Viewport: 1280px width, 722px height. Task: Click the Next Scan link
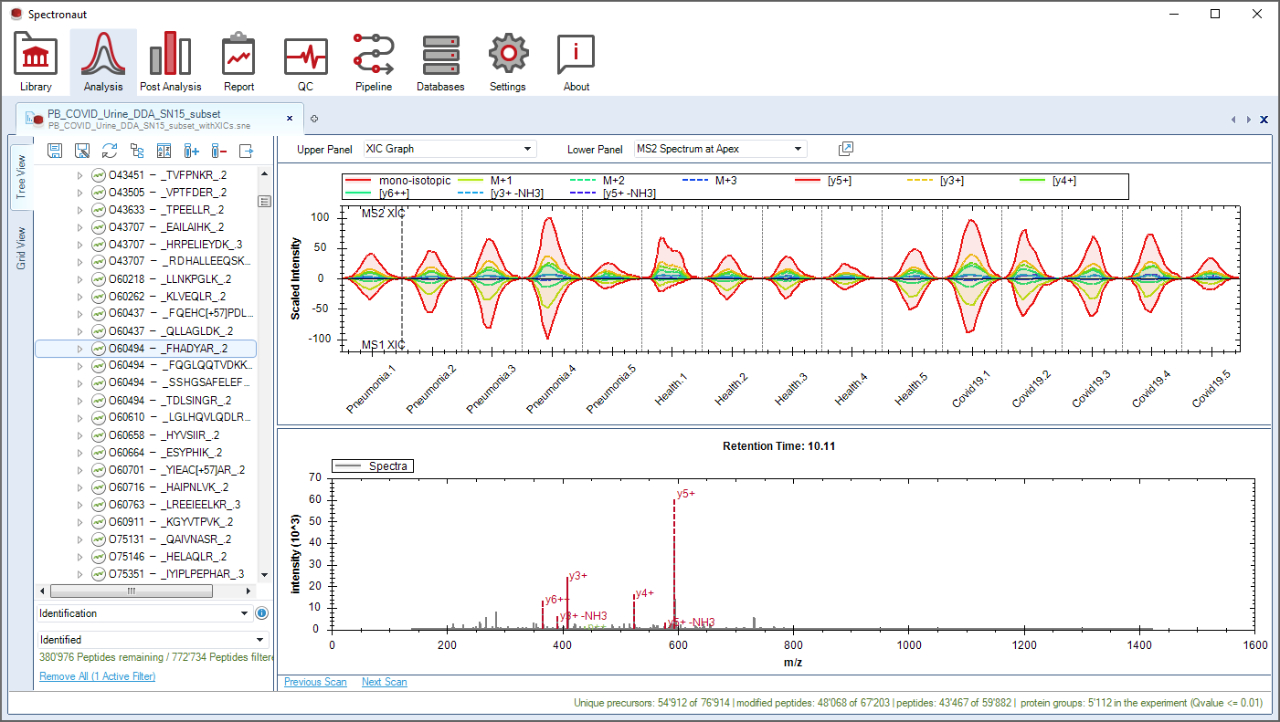384,681
